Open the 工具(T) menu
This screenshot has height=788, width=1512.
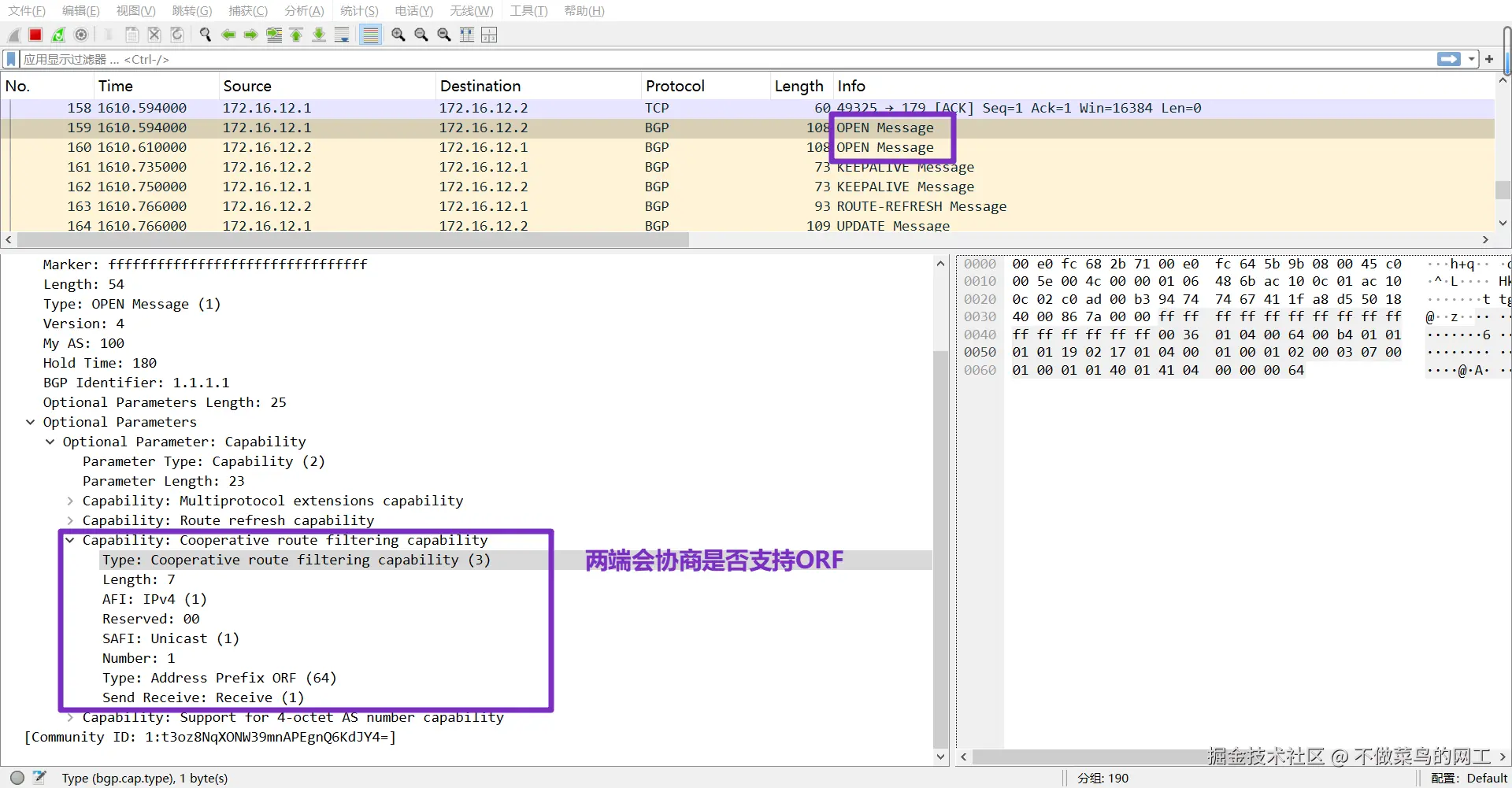pos(528,10)
